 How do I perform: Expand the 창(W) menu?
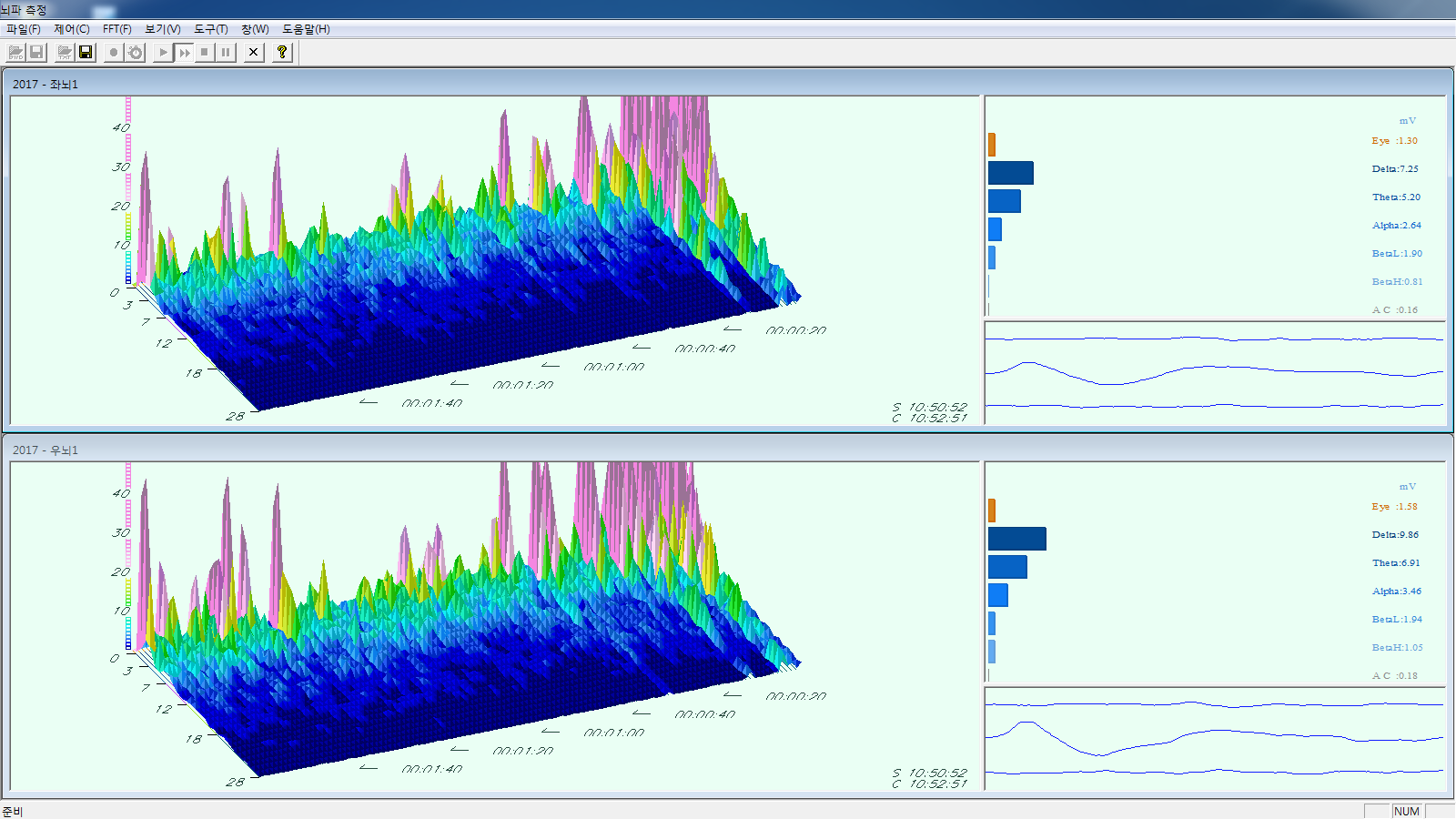tap(255, 29)
